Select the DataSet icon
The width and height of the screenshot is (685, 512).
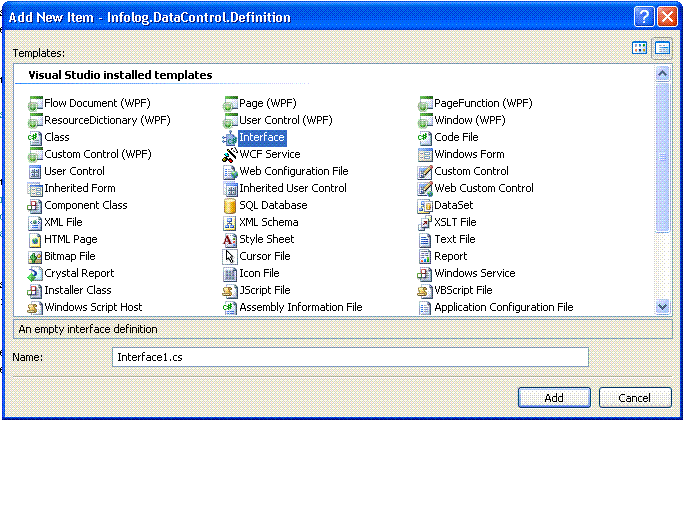[x=425, y=206]
